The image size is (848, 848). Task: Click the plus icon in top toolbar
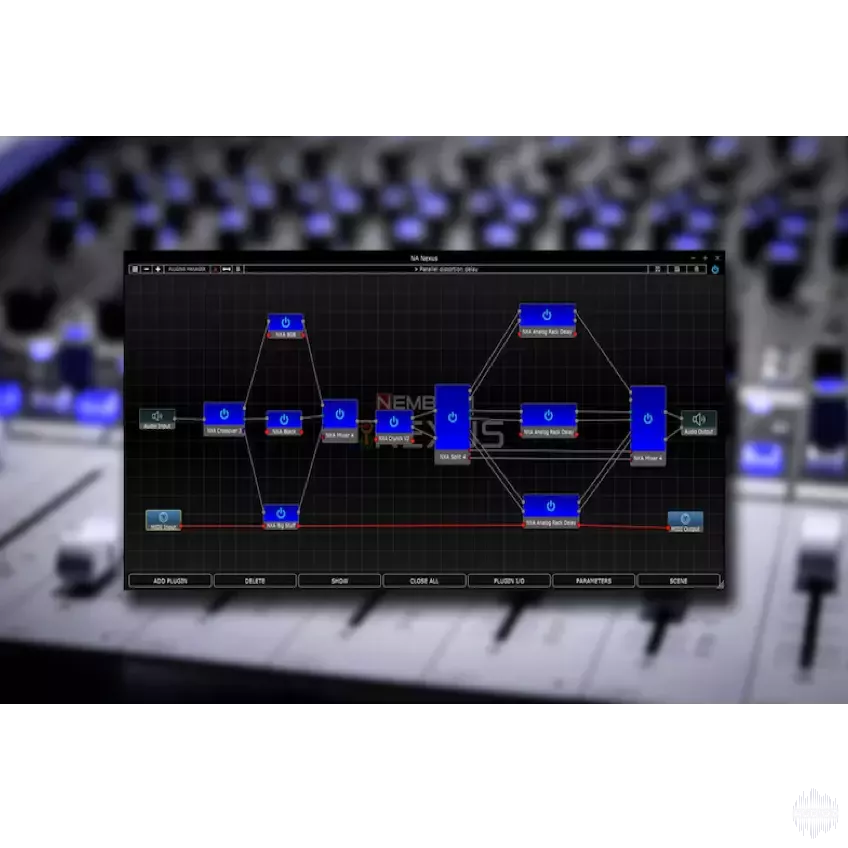[158, 269]
